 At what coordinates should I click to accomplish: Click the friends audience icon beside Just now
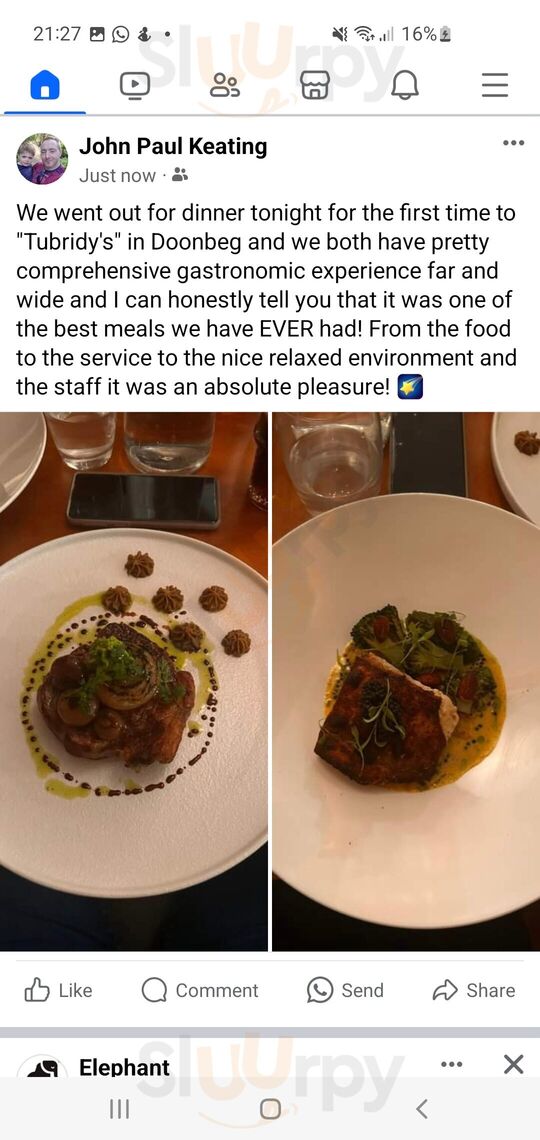point(180,175)
